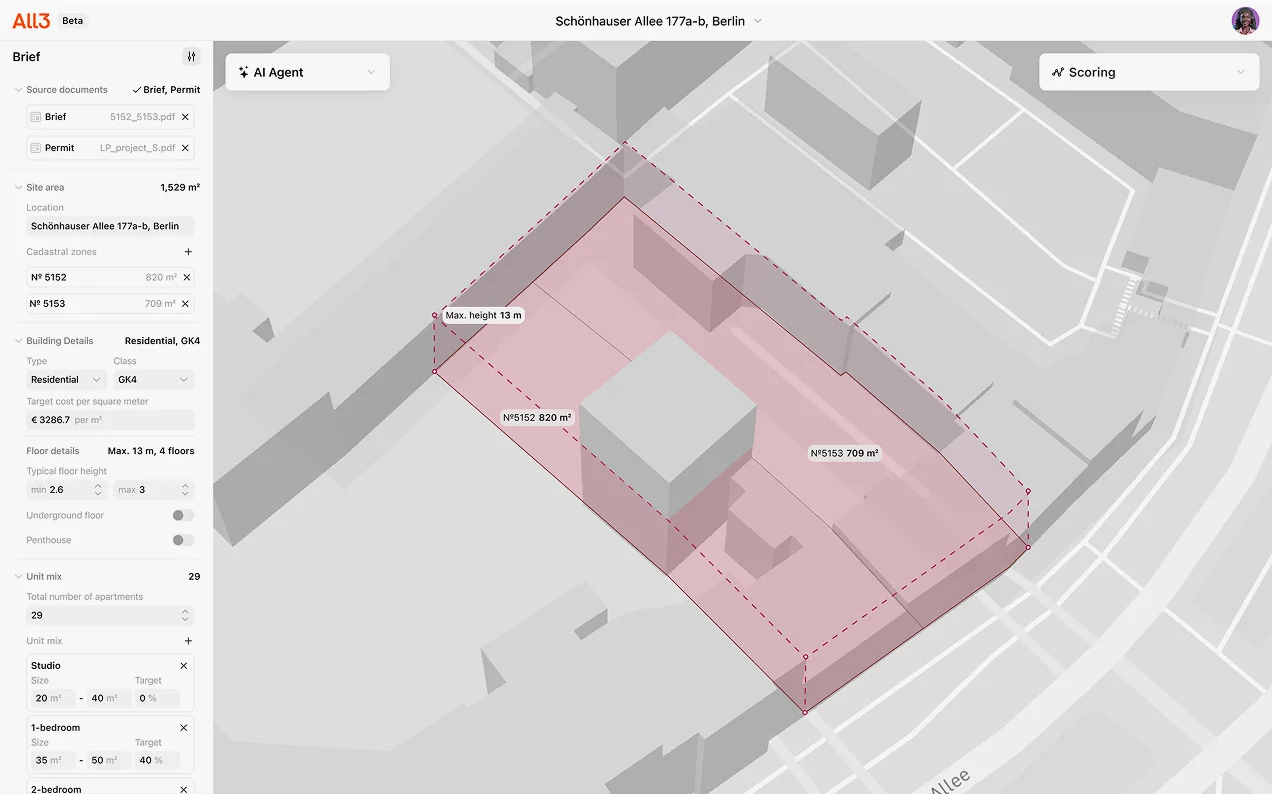This screenshot has width=1272, height=794.
Task: Open the Brief filter settings icon
Action: (x=191, y=57)
